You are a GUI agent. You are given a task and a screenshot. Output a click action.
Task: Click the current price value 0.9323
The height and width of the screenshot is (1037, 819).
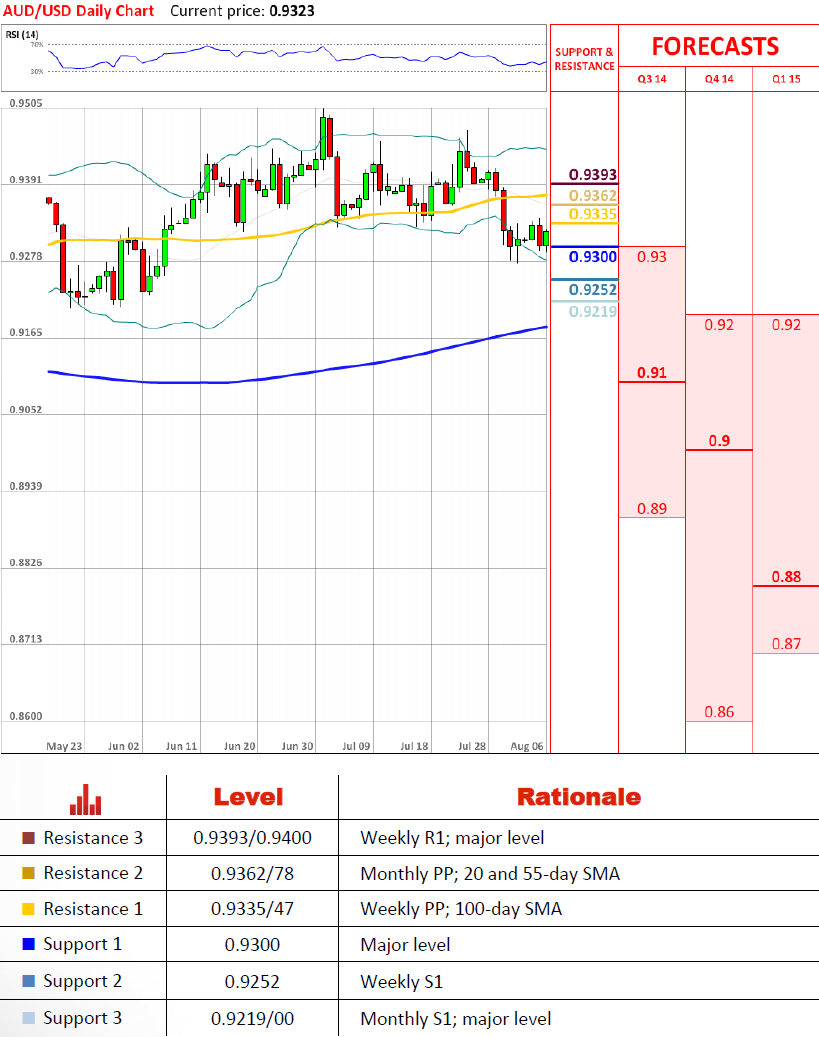pyautogui.click(x=292, y=11)
